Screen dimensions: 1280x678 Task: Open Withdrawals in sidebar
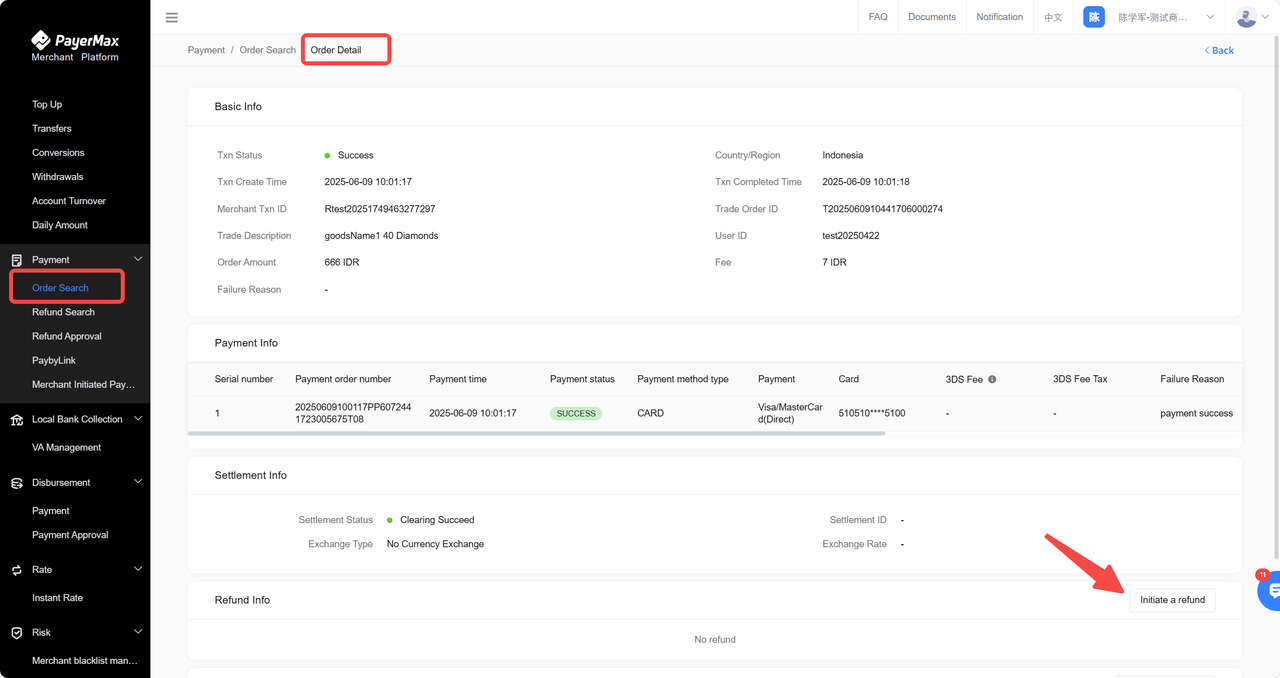point(58,177)
